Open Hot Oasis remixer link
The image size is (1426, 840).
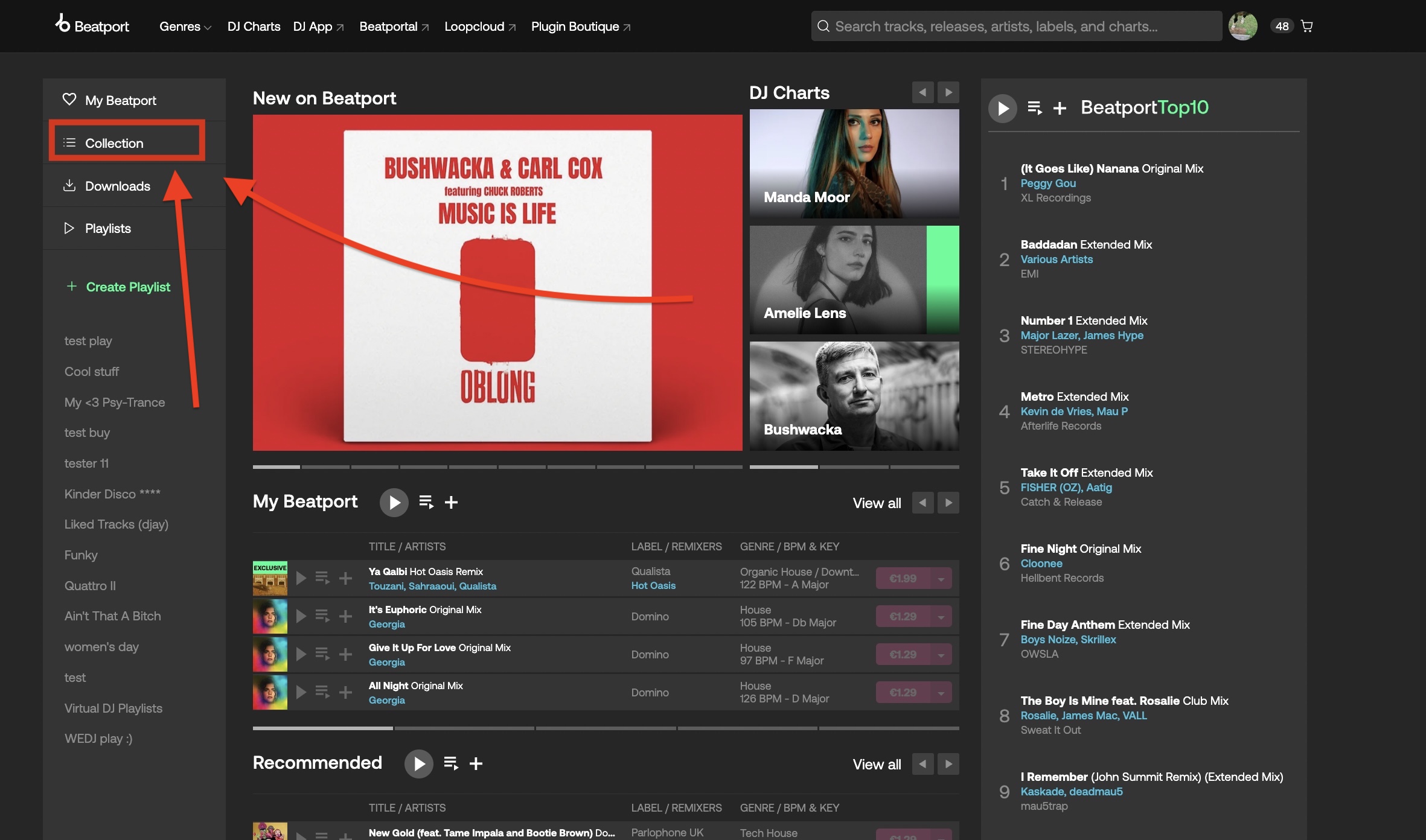click(x=653, y=585)
